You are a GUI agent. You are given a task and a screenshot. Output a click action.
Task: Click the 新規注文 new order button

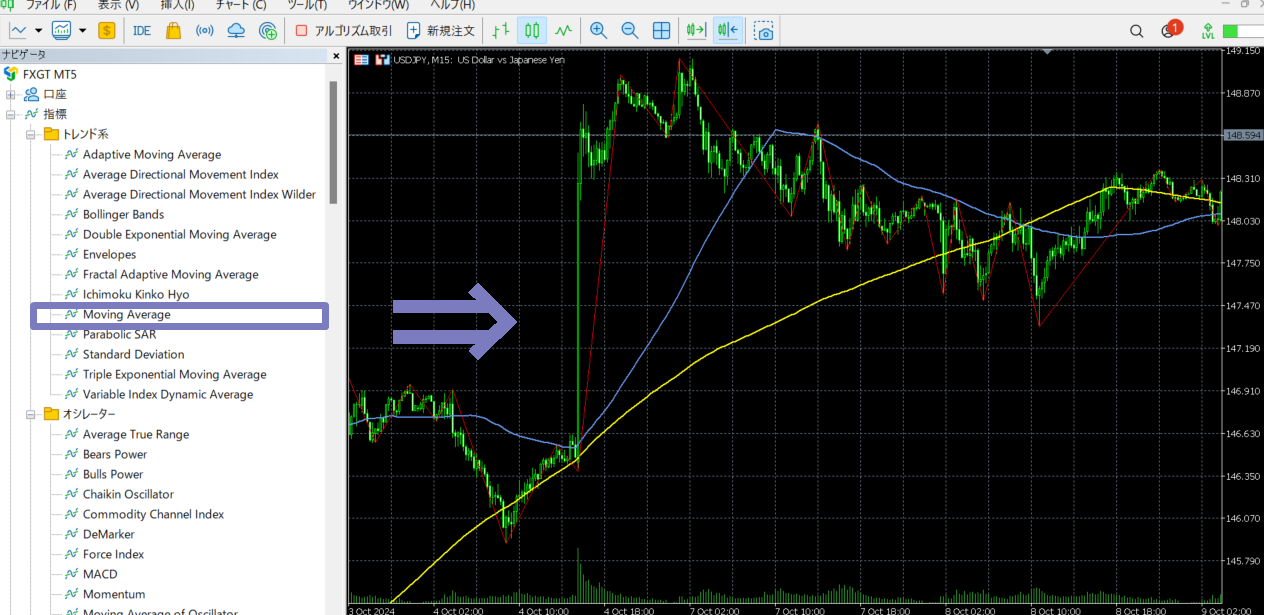tap(441, 31)
